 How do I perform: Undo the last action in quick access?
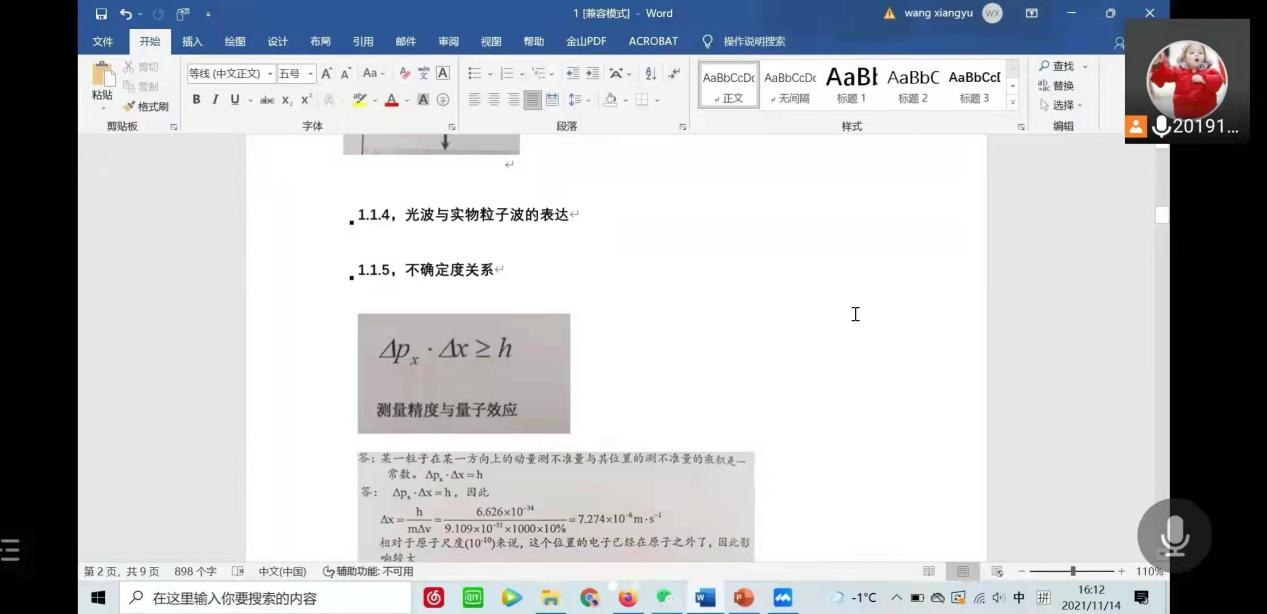[125, 14]
